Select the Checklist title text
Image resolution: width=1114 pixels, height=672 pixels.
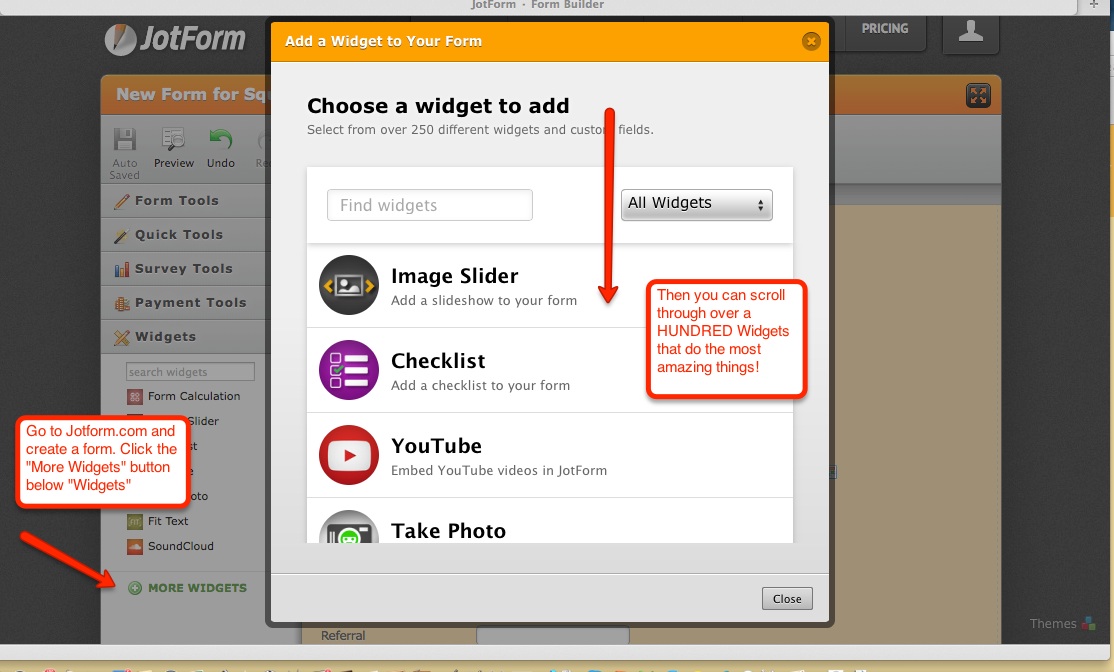tap(438, 361)
